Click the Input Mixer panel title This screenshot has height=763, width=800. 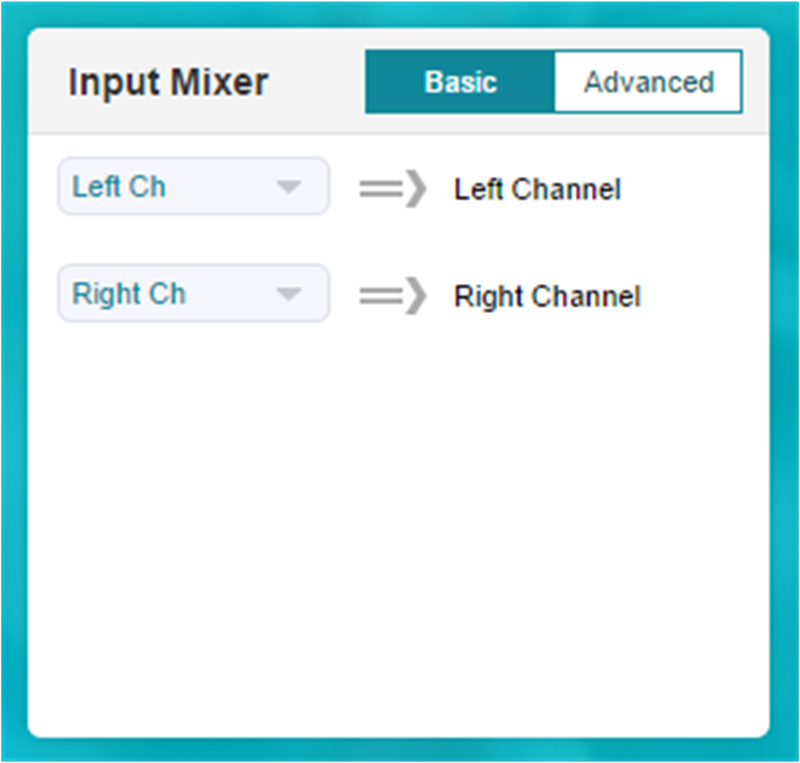(x=168, y=82)
